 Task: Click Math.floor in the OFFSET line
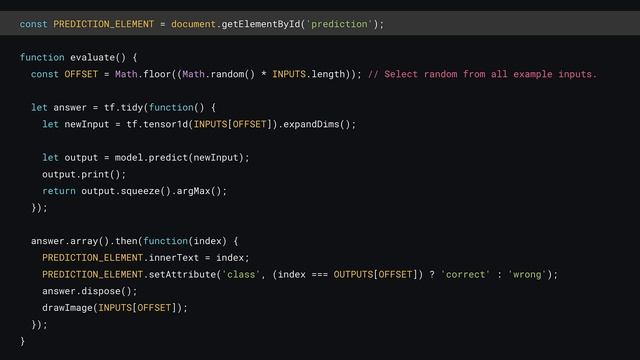[x=142, y=74]
